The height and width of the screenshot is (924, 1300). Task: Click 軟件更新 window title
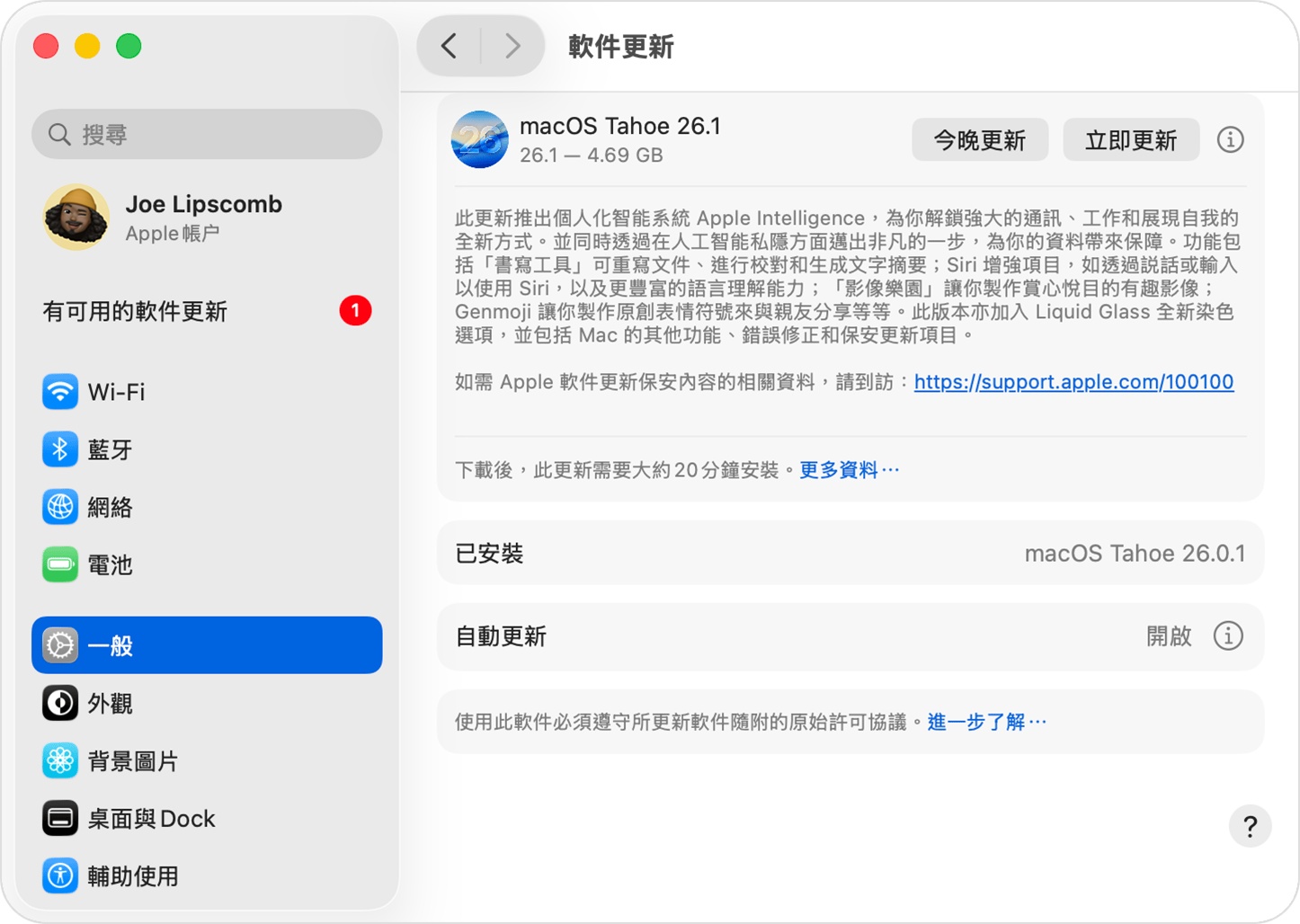(620, 46)
